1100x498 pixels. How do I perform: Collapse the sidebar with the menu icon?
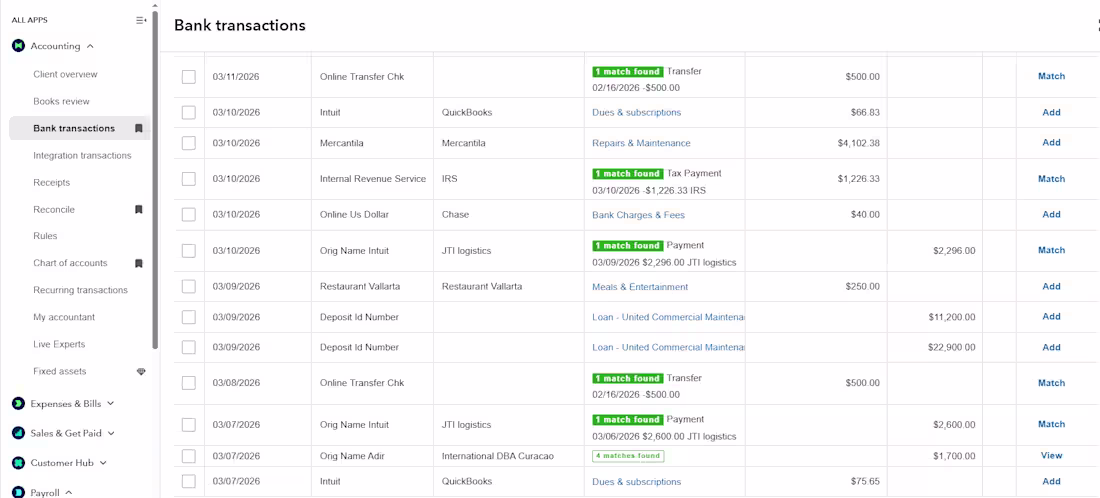(141, 20)
